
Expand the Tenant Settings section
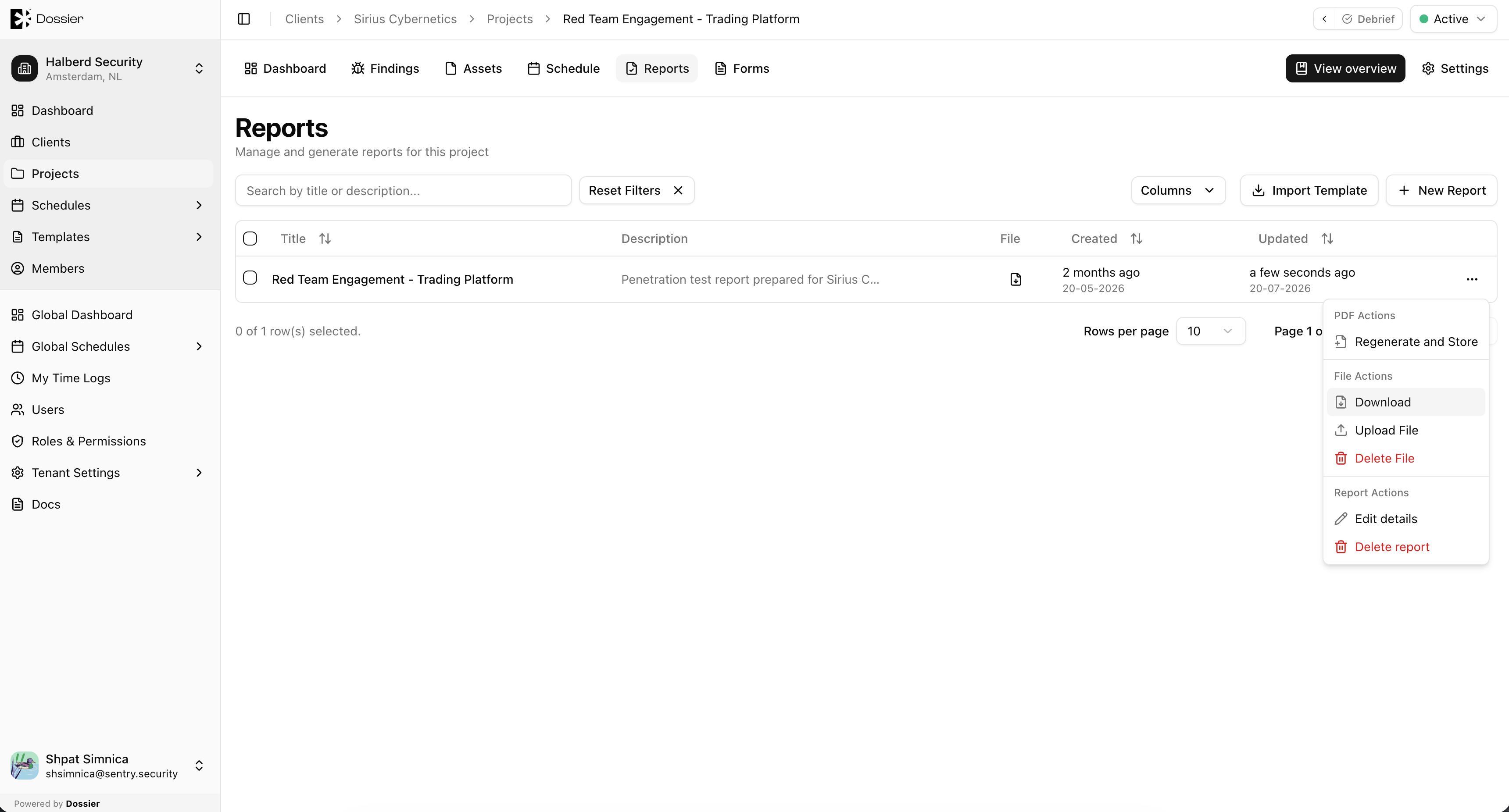pos(199,473)
